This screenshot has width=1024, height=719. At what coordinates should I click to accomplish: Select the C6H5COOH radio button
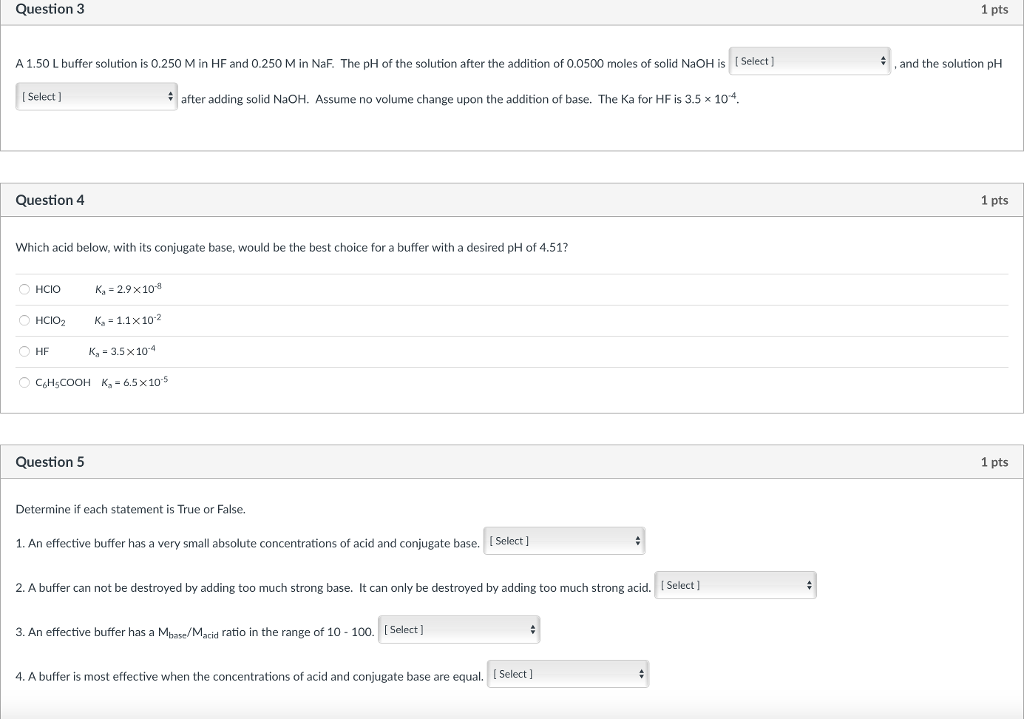coord(25,382)
